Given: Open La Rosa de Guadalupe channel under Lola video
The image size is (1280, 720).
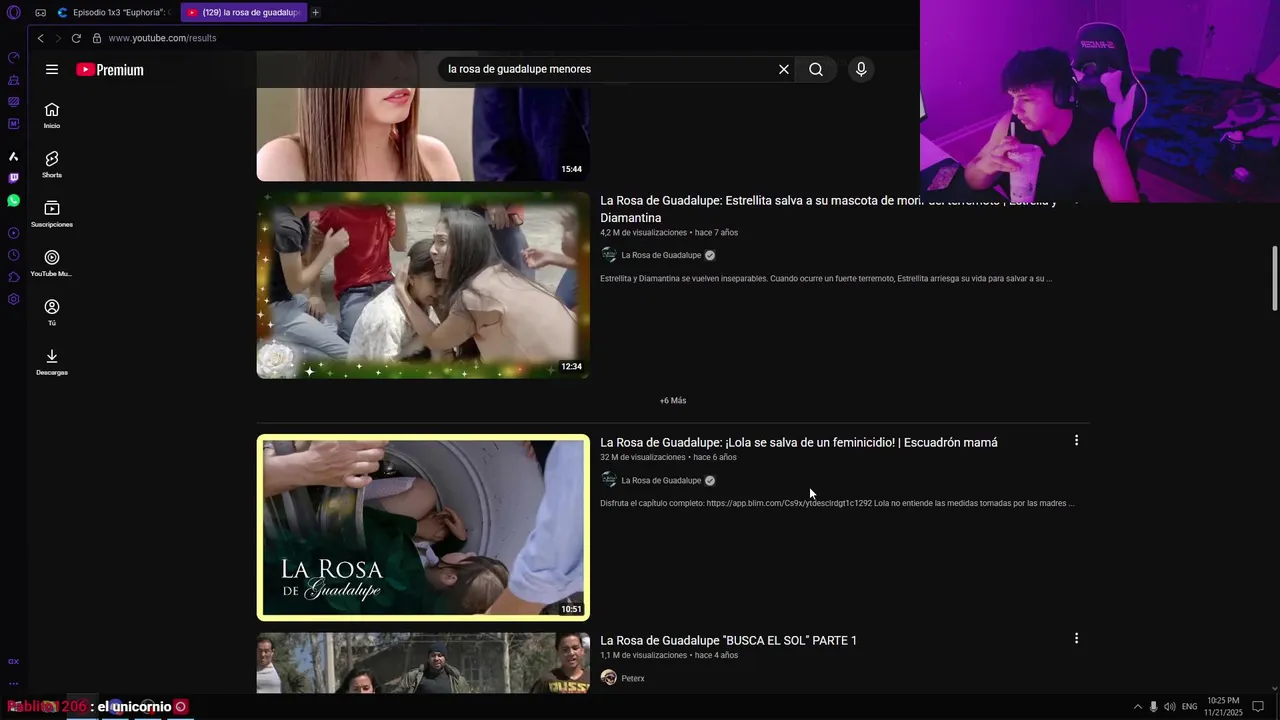Looking at the screenshot, I should [x=661, y=480].
